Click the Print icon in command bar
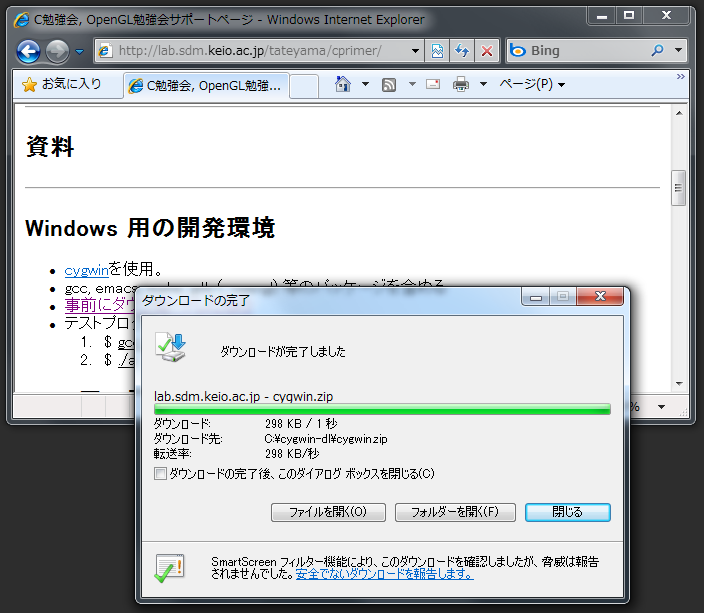This screenshot has height=613, width=704. click(x=460, y=85)
